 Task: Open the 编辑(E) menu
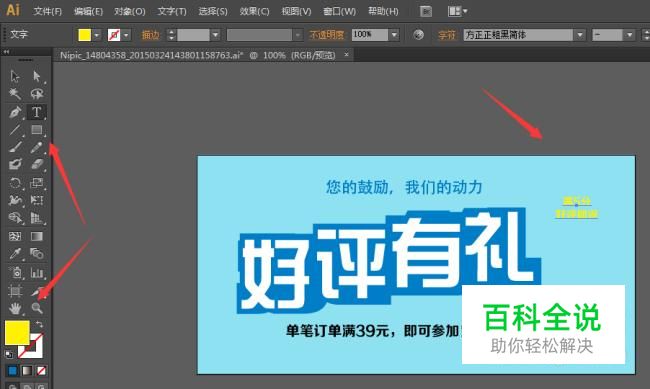click(88, 11)
